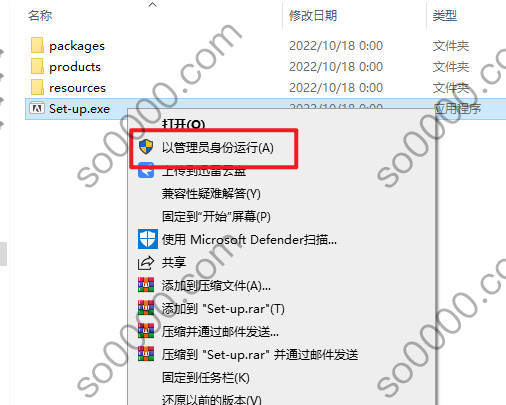Click the admin shield icon in context menu
The image size is (506, 405).
pos(146,147)
